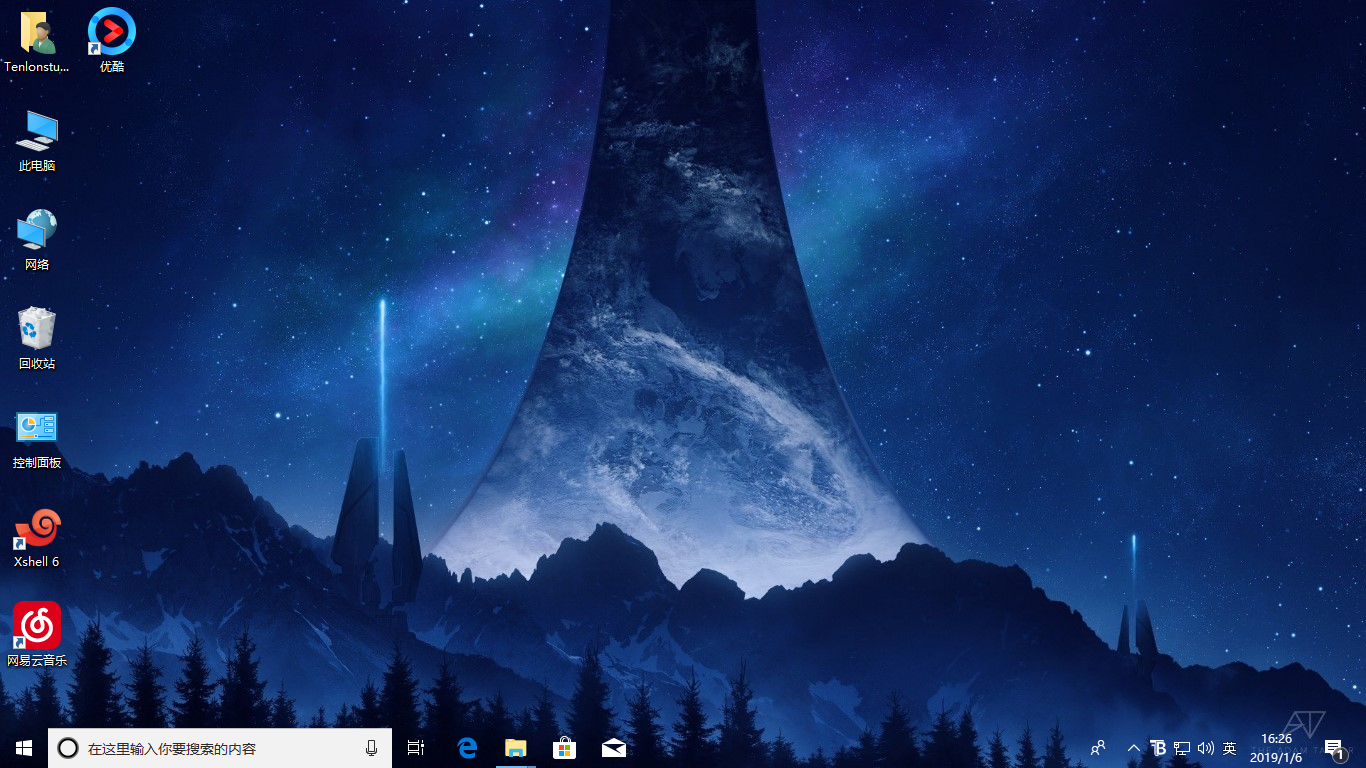This screenshot has height=768, width=1366.
Task: Open the Mail app from the taskbar
Action: tap(613, 748)
